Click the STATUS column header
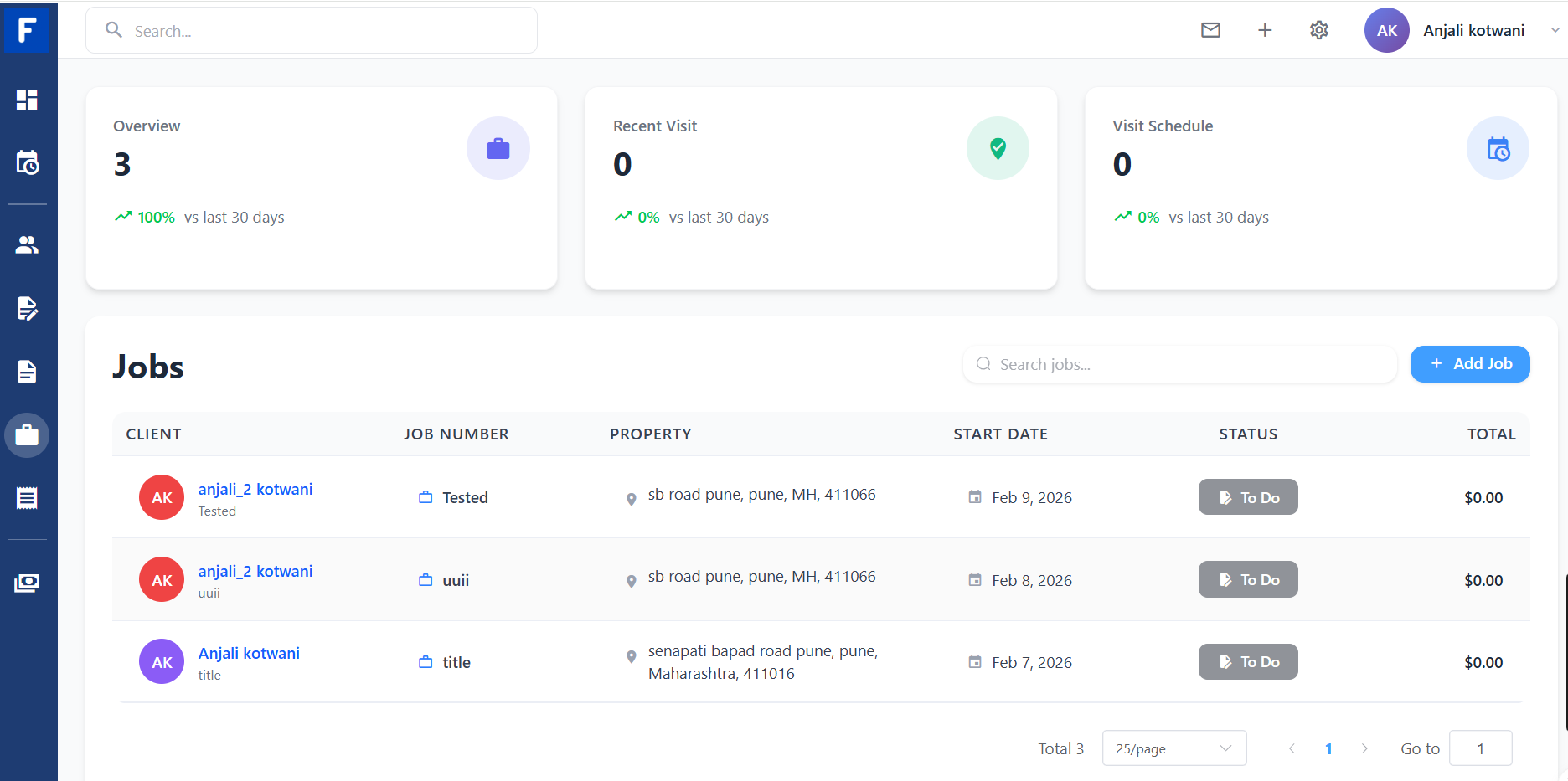Image resolution: width=1568 pixels, height=781 pixels. click(1248, 434)
